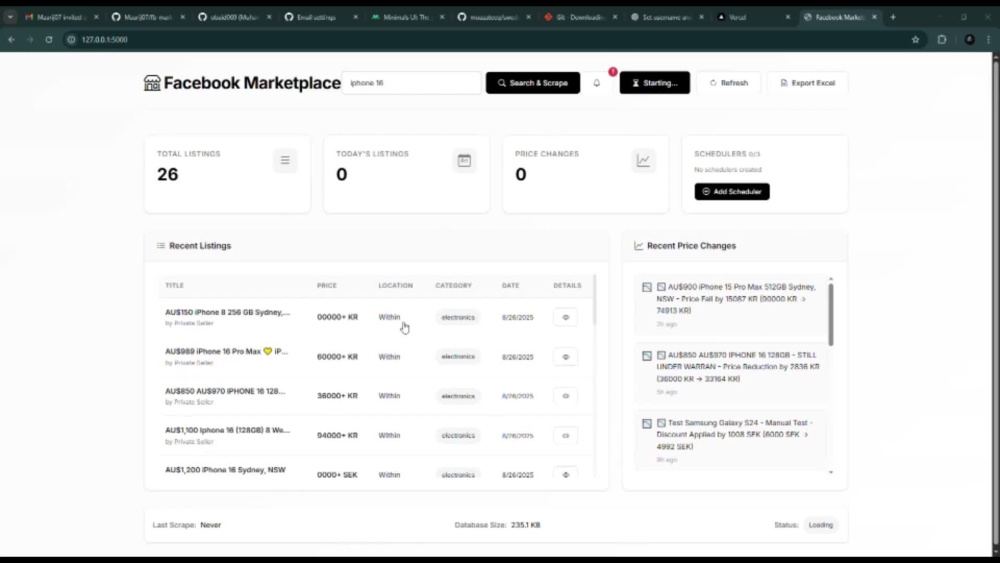Click the DATE column header
Screen dimensions: 1000x563
[510, 286]
